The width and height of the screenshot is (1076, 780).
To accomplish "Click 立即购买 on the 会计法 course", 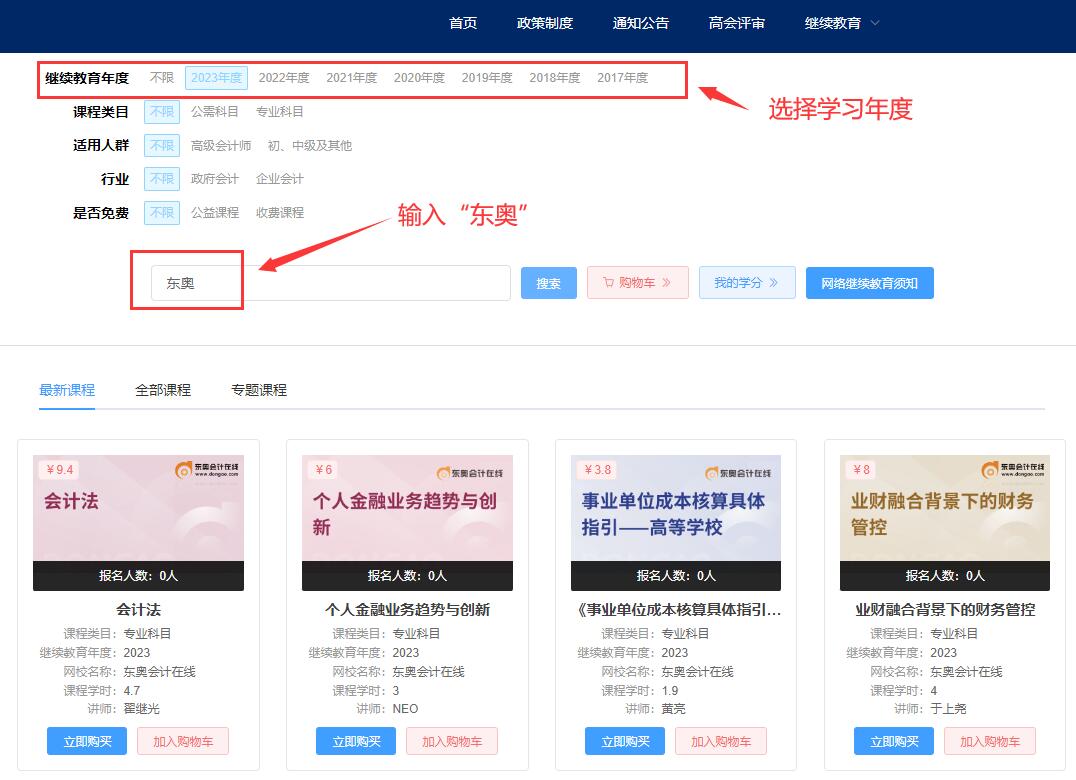I will [87, 741].
